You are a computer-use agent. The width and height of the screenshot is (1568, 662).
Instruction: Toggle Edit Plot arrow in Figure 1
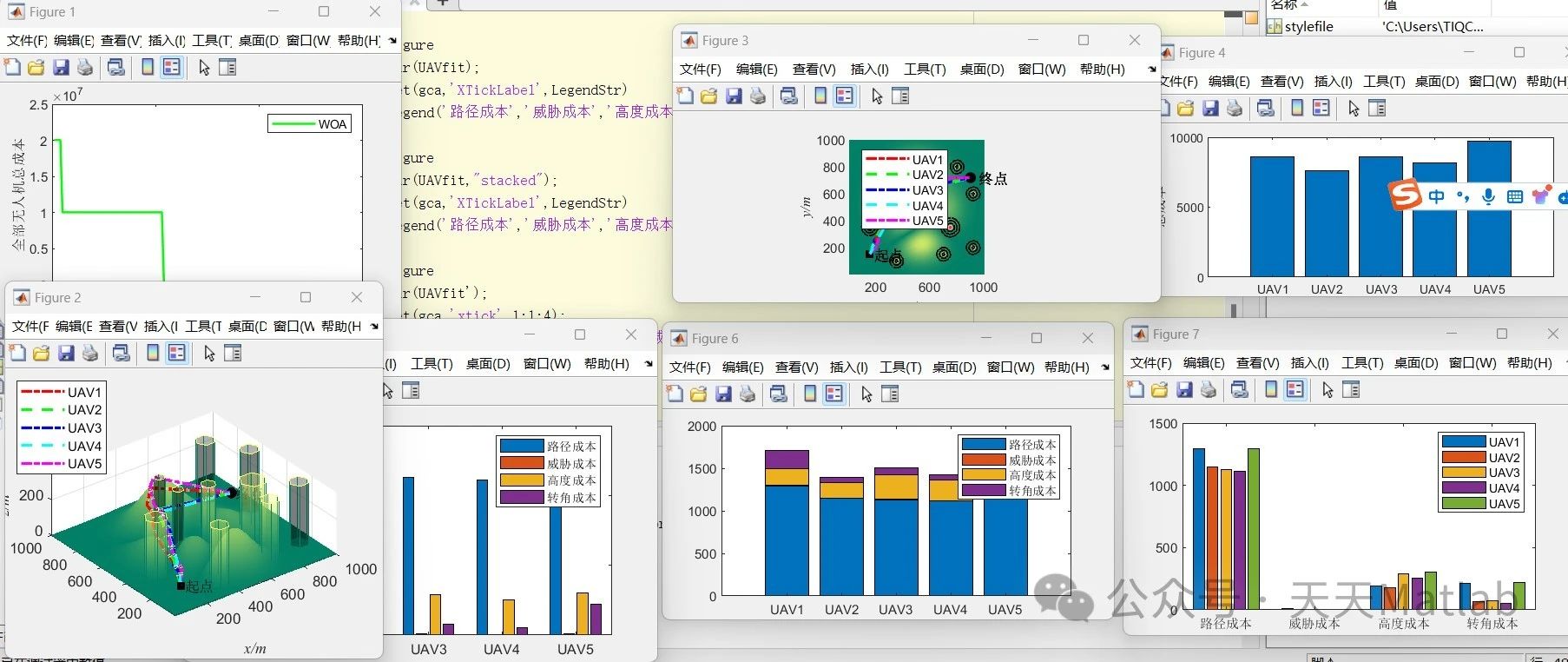tap(204, 67)
